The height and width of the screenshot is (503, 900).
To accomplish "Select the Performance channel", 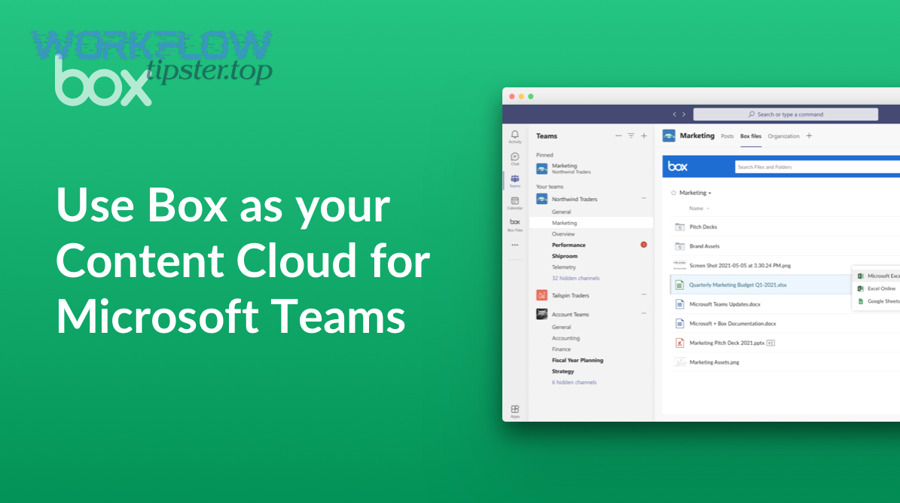I will [569, 245].
